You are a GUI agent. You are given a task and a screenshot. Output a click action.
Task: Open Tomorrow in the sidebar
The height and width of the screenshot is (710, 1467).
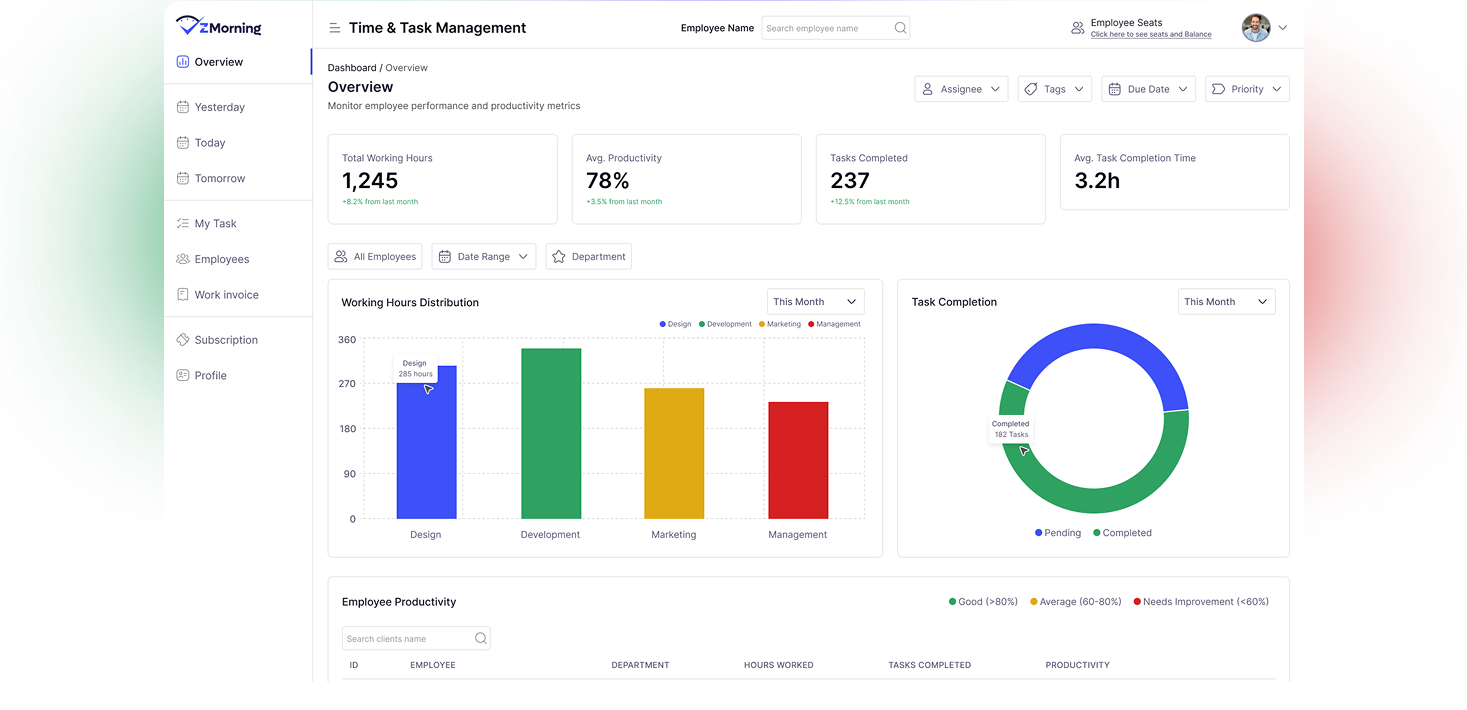point(238,178)
